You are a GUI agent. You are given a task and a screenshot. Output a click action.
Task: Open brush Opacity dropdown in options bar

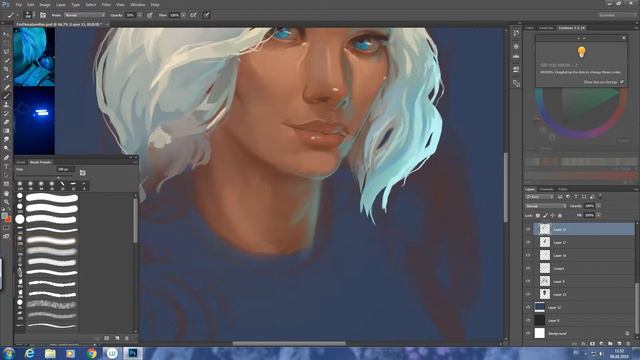click(140, 15)
